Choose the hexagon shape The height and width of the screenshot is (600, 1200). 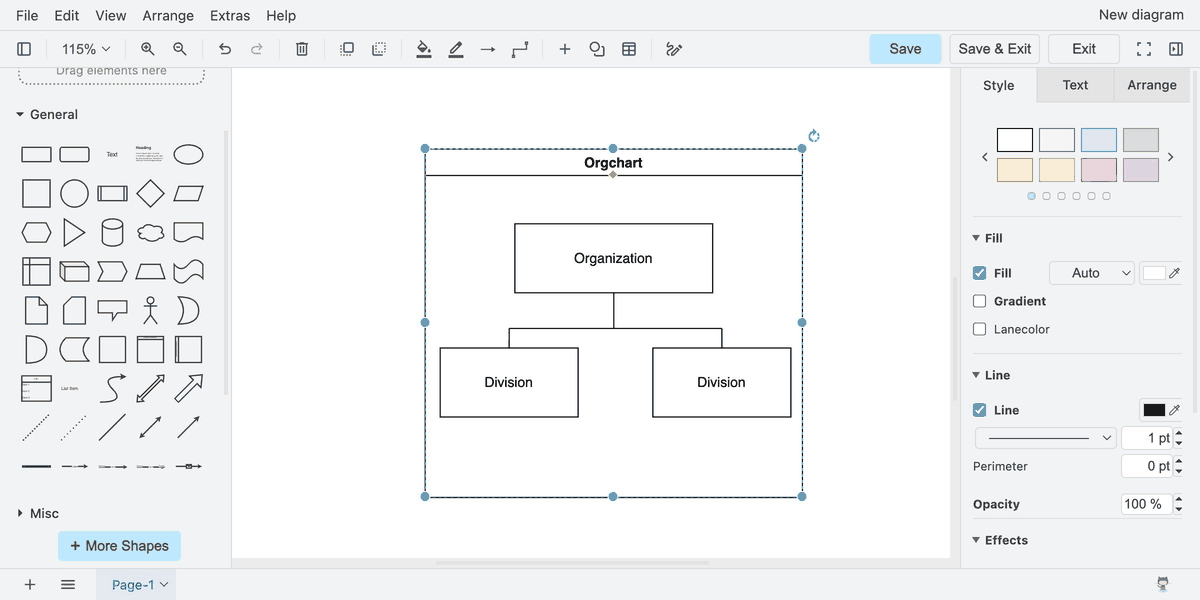click(x=36, y=232)
